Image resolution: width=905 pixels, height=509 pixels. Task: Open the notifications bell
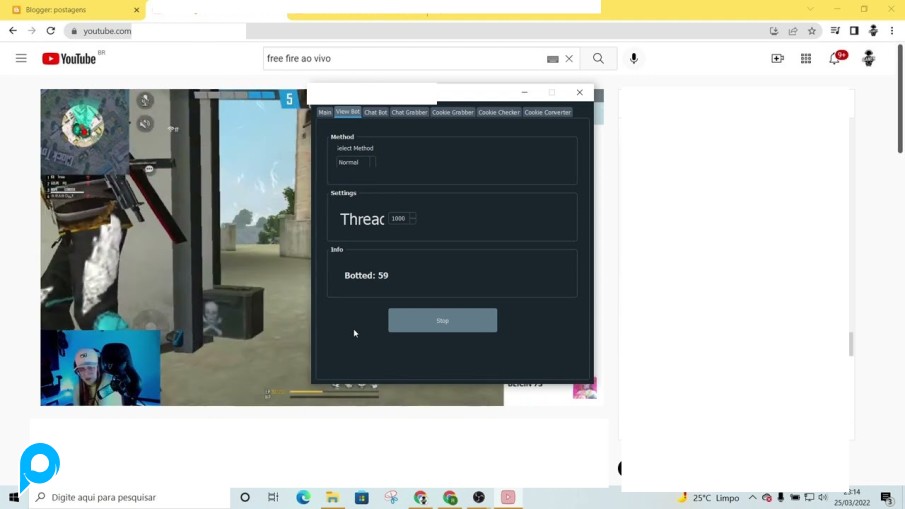tap(835, 59)
